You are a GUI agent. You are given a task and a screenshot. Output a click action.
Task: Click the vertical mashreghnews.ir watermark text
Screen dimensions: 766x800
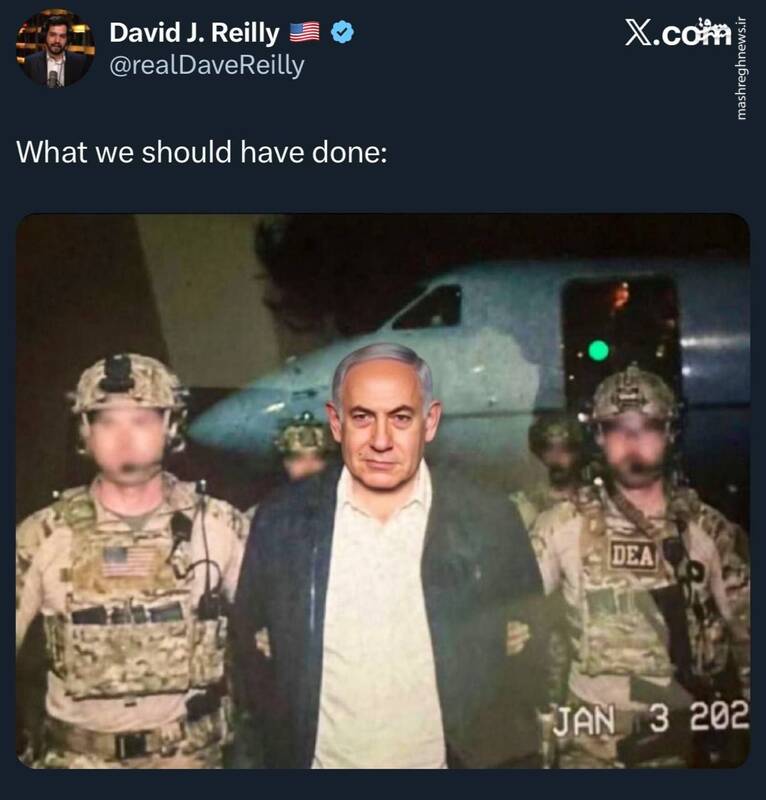click(742, 68)
